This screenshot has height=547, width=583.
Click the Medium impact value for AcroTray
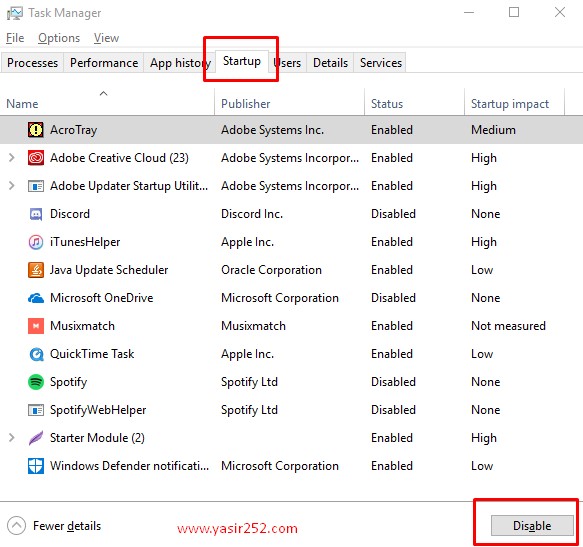click(x=493, y=130)
